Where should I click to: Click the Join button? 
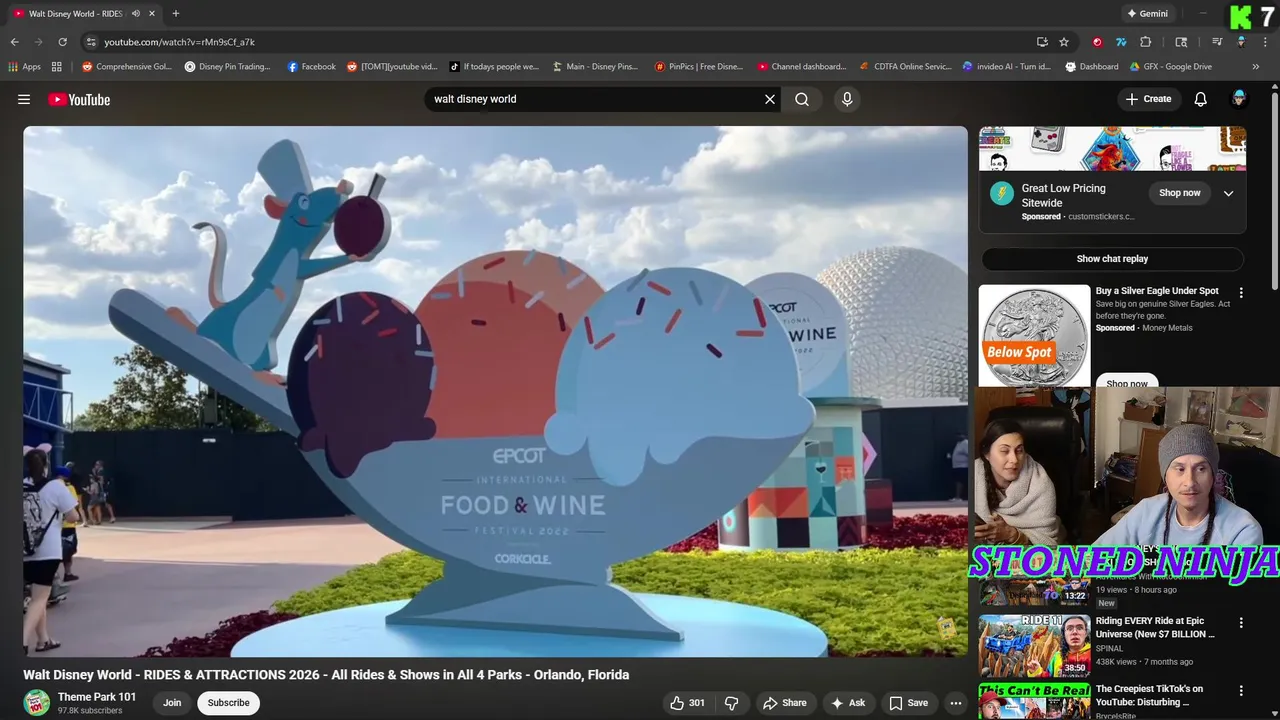click(x=172, y=703)
